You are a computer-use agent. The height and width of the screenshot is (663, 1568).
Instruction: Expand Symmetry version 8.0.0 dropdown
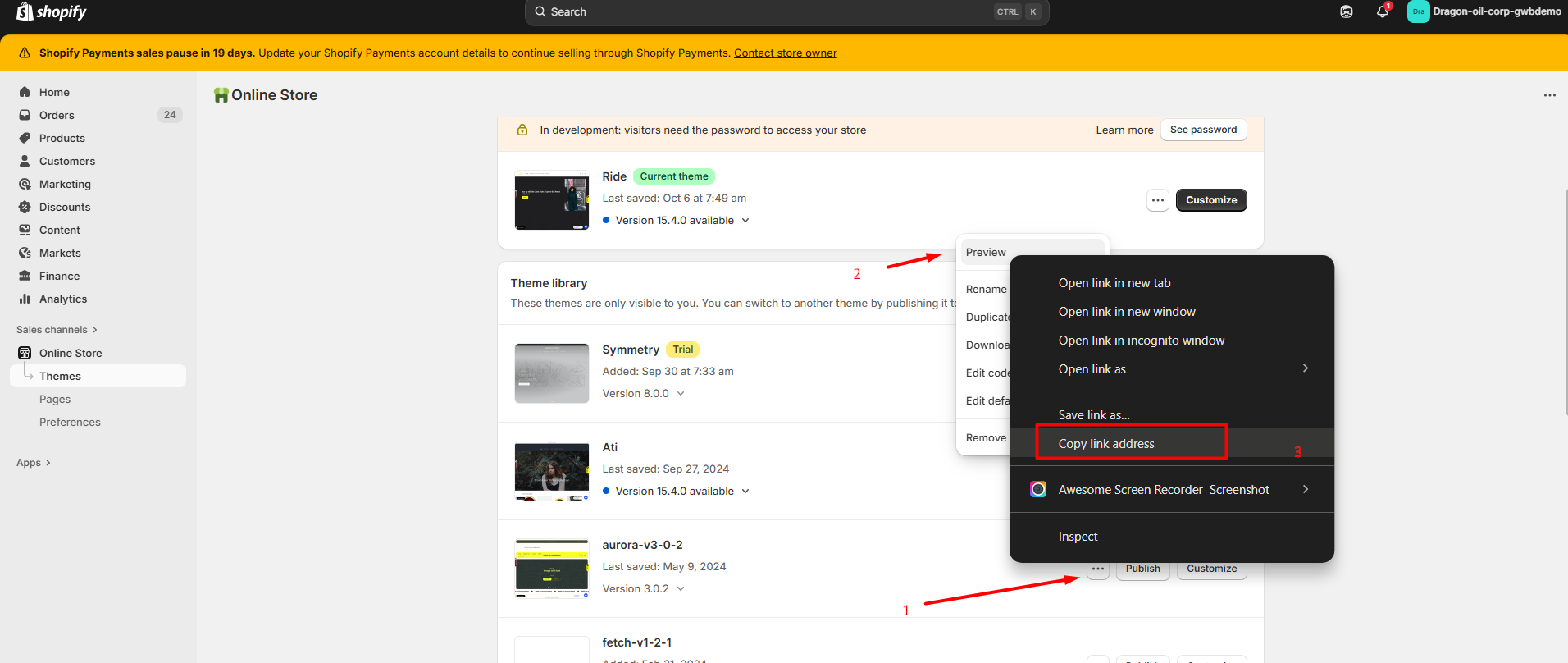[x=681, y=393]
